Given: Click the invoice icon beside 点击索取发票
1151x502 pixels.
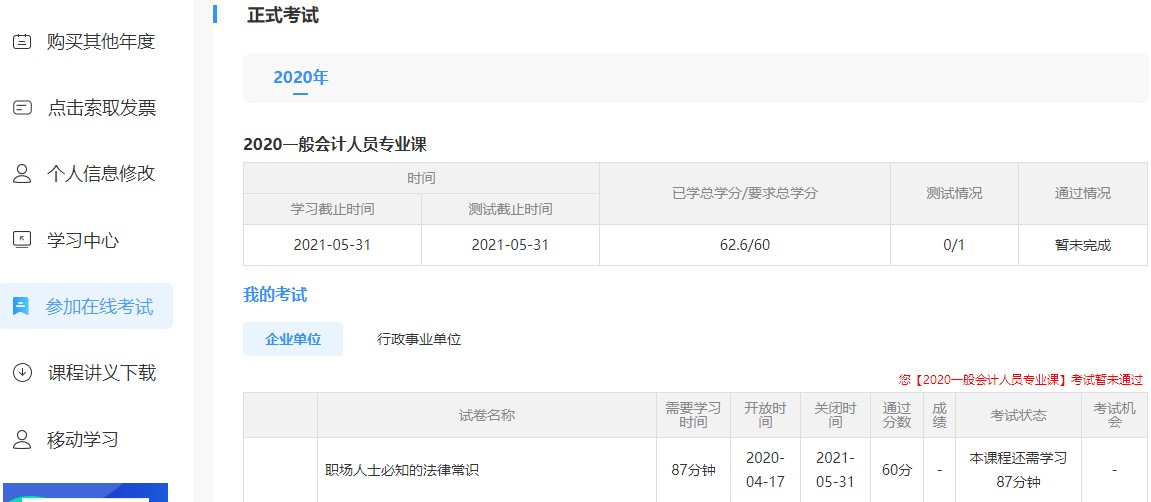Looking at the screenshot, I should pos(22,108).
